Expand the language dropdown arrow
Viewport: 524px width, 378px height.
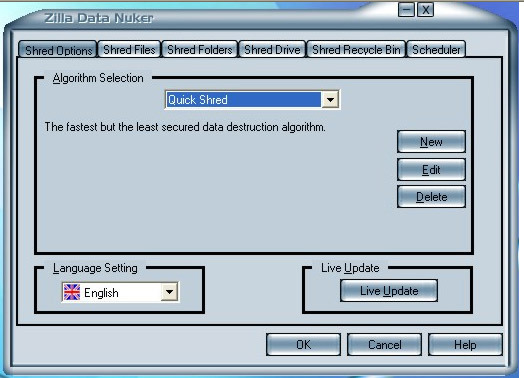[x=169, y=292]
